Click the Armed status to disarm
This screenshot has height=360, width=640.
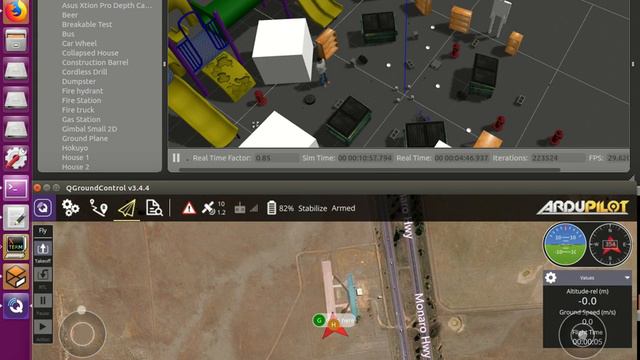tap(343, 208)
